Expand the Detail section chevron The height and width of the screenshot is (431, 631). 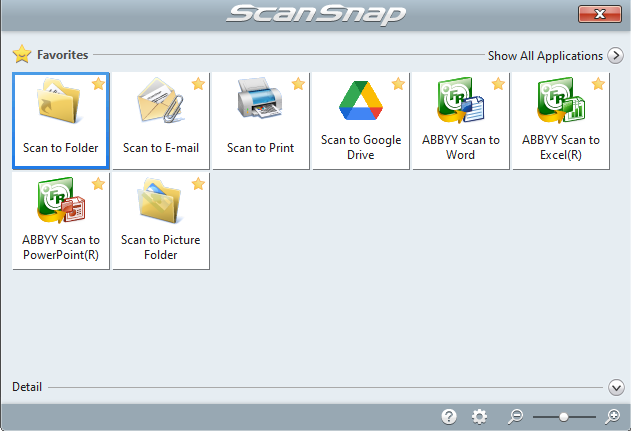click(616, 387)
